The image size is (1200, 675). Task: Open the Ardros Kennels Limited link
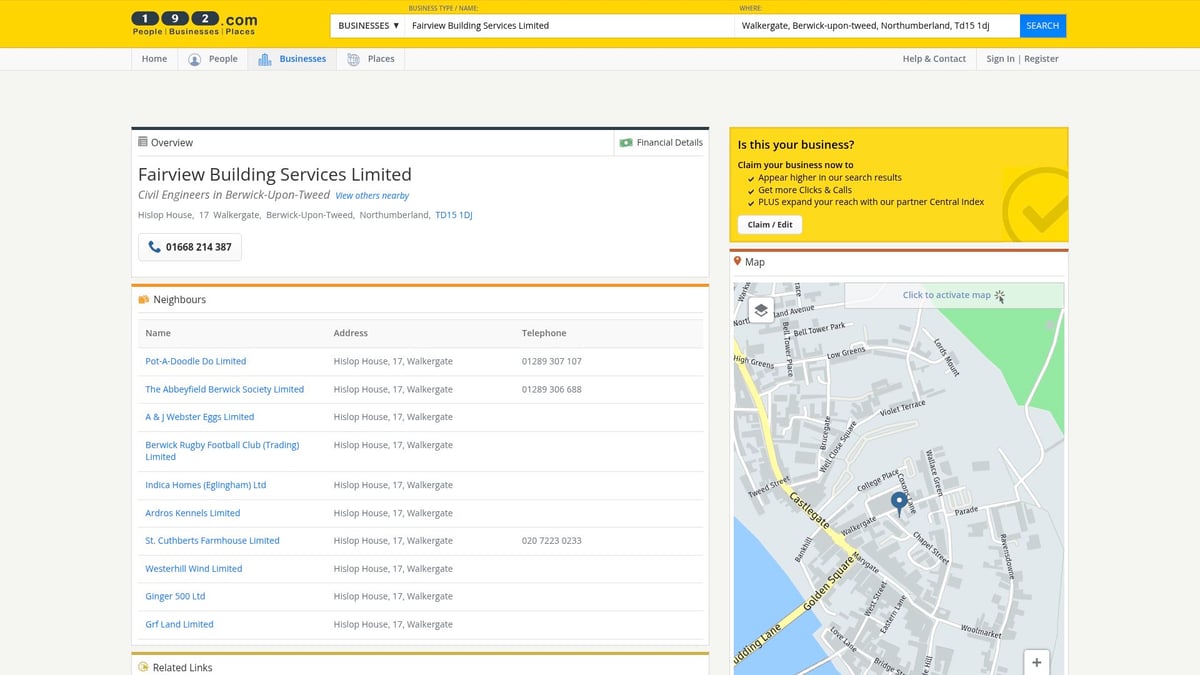coord(193,513)
